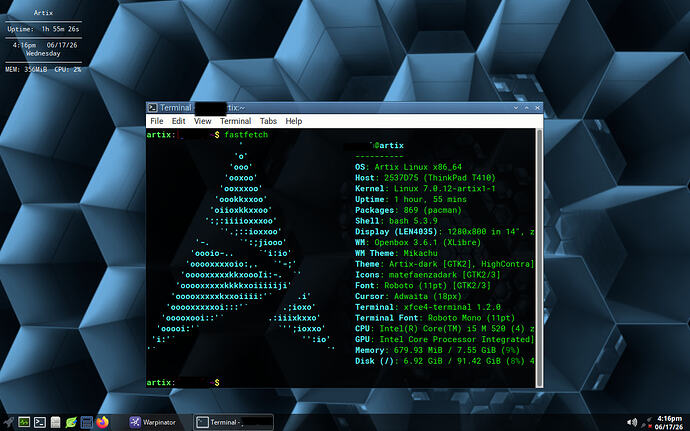Click the terminal icon in window titlebar
The image size is (690, 431).
pyautogui.click(x=153, y=107)
